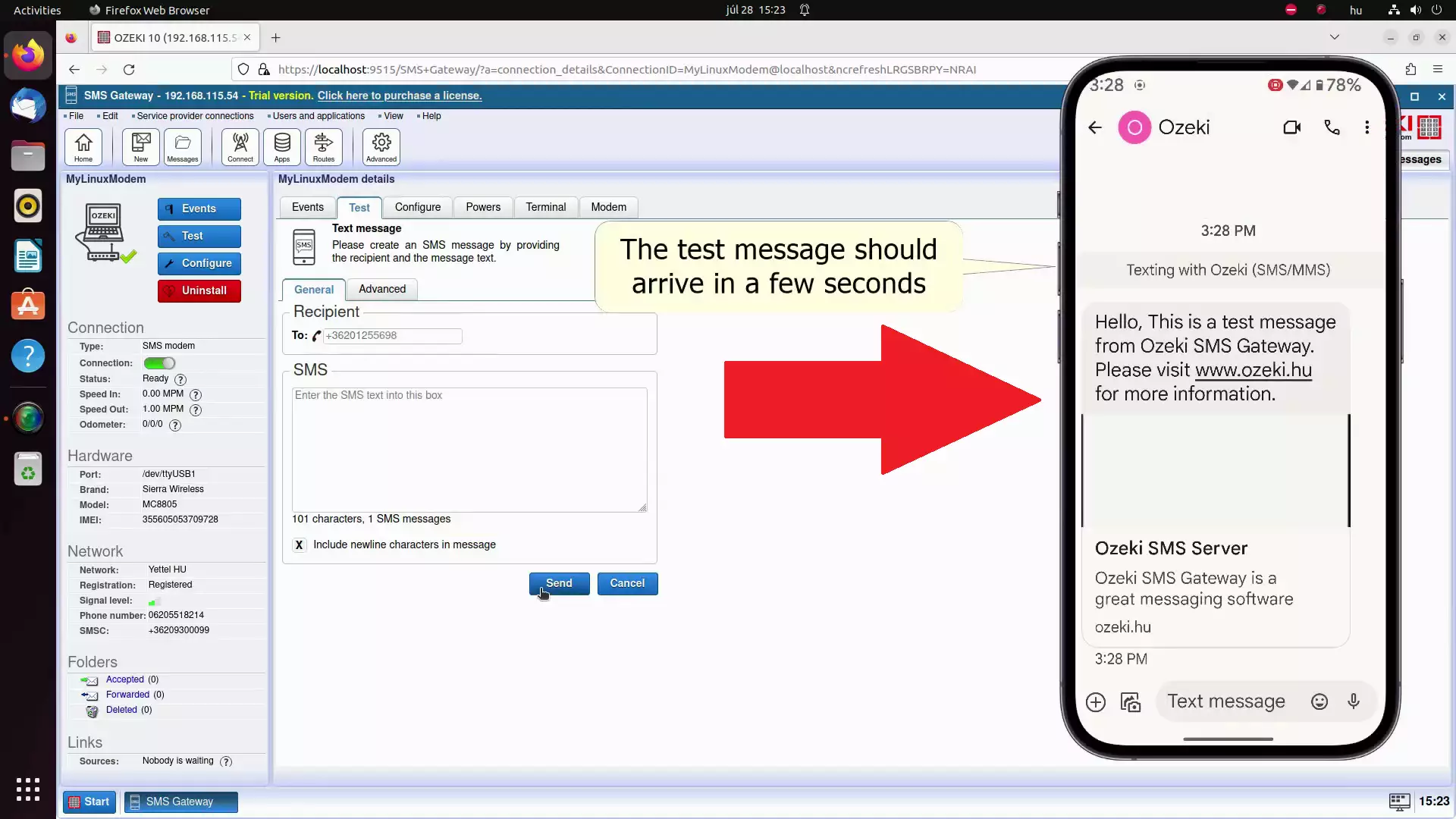Viewport: 1456px width, 819px height.
Task: Click the New message icon
Action: coord(141,146)
